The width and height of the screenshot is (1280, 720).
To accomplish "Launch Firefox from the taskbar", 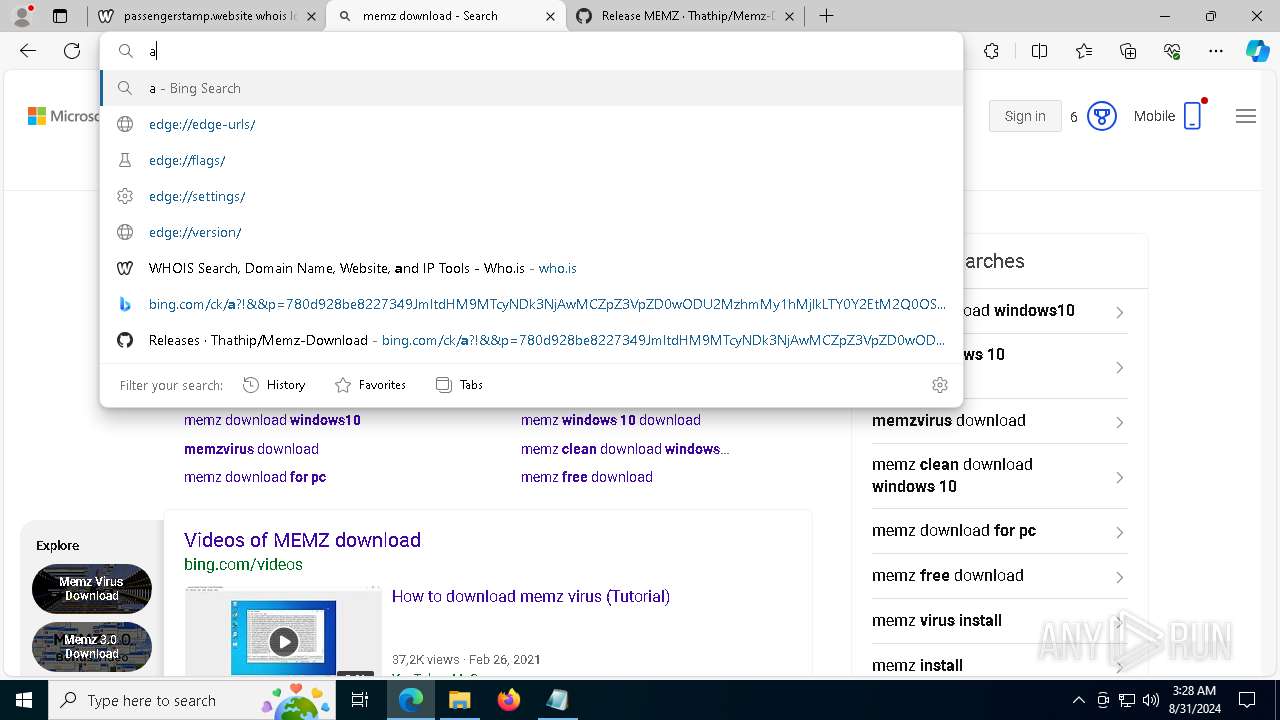I will [508, 700].
